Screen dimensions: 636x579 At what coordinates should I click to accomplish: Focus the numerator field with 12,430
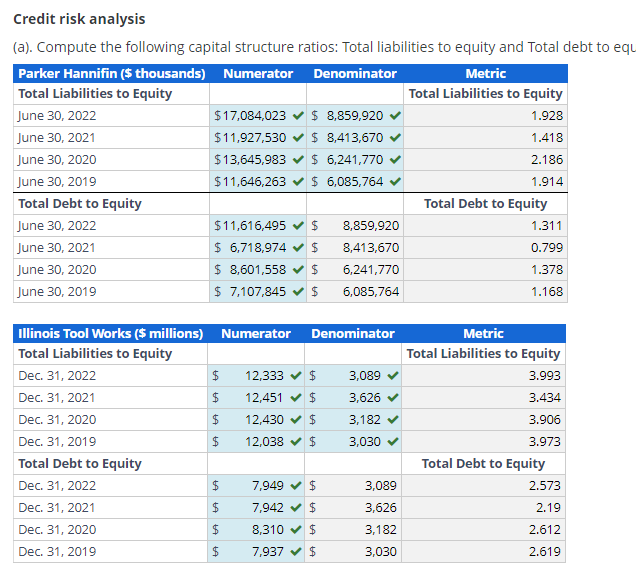pyautogui.click(x=256, y=420)
